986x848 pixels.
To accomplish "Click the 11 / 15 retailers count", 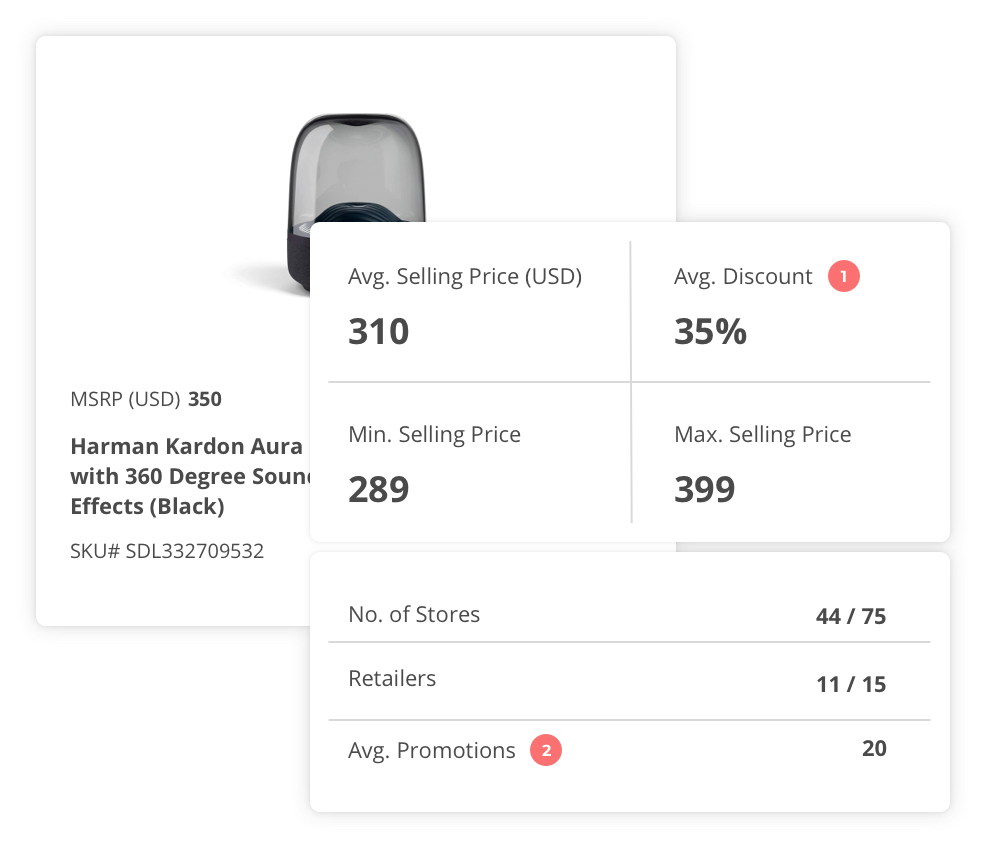I will click(x=851, y=684).
